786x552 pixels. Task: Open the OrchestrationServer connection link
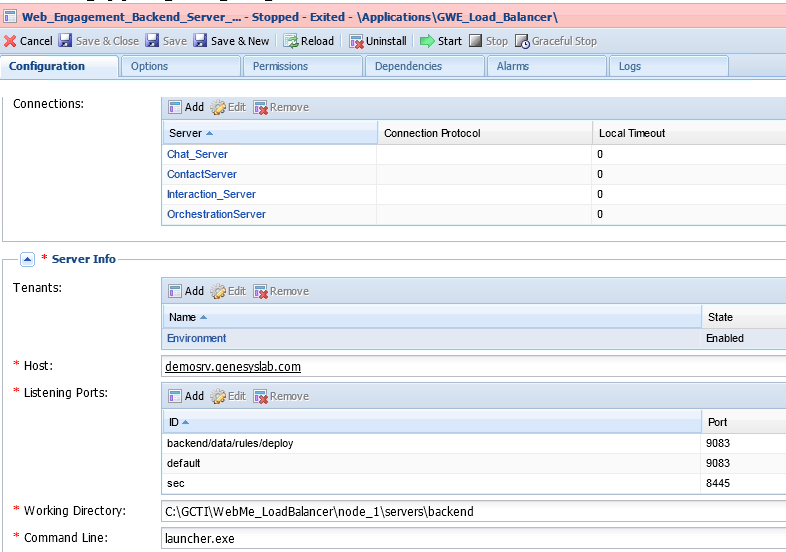[x=216, y=215]
